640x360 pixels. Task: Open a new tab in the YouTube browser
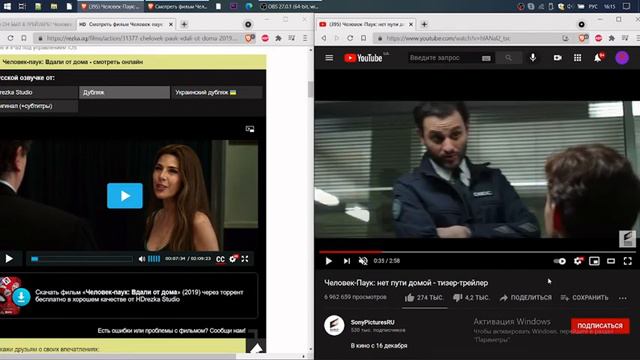point(424,24)
